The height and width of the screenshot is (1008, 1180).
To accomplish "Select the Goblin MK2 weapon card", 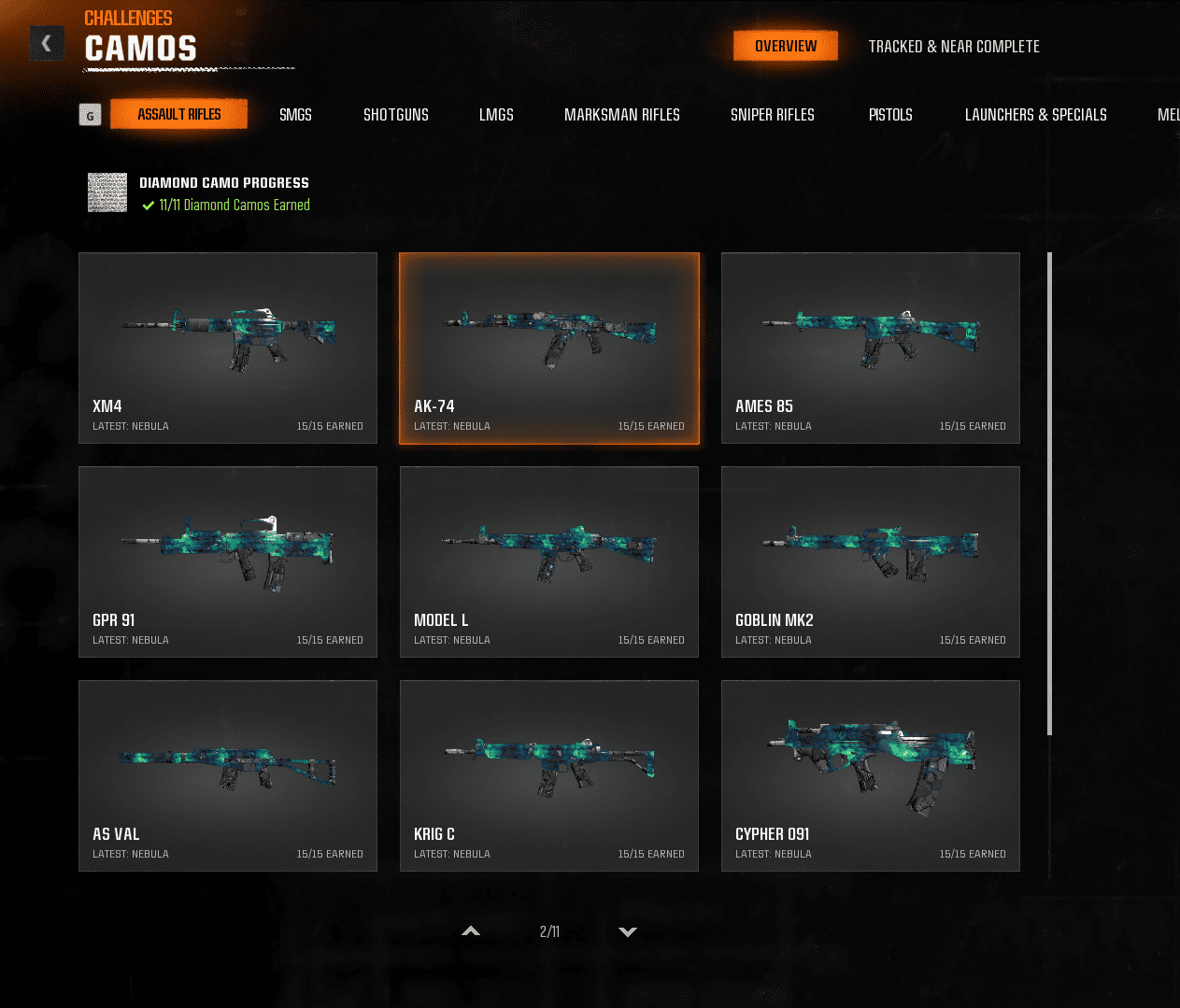I will [x=870, y=561].
